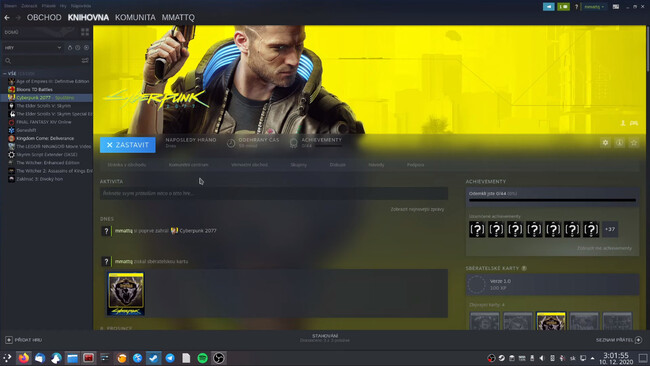Open game info icon
The height and width of the screenshot is (366, 650).
(619, 143)
